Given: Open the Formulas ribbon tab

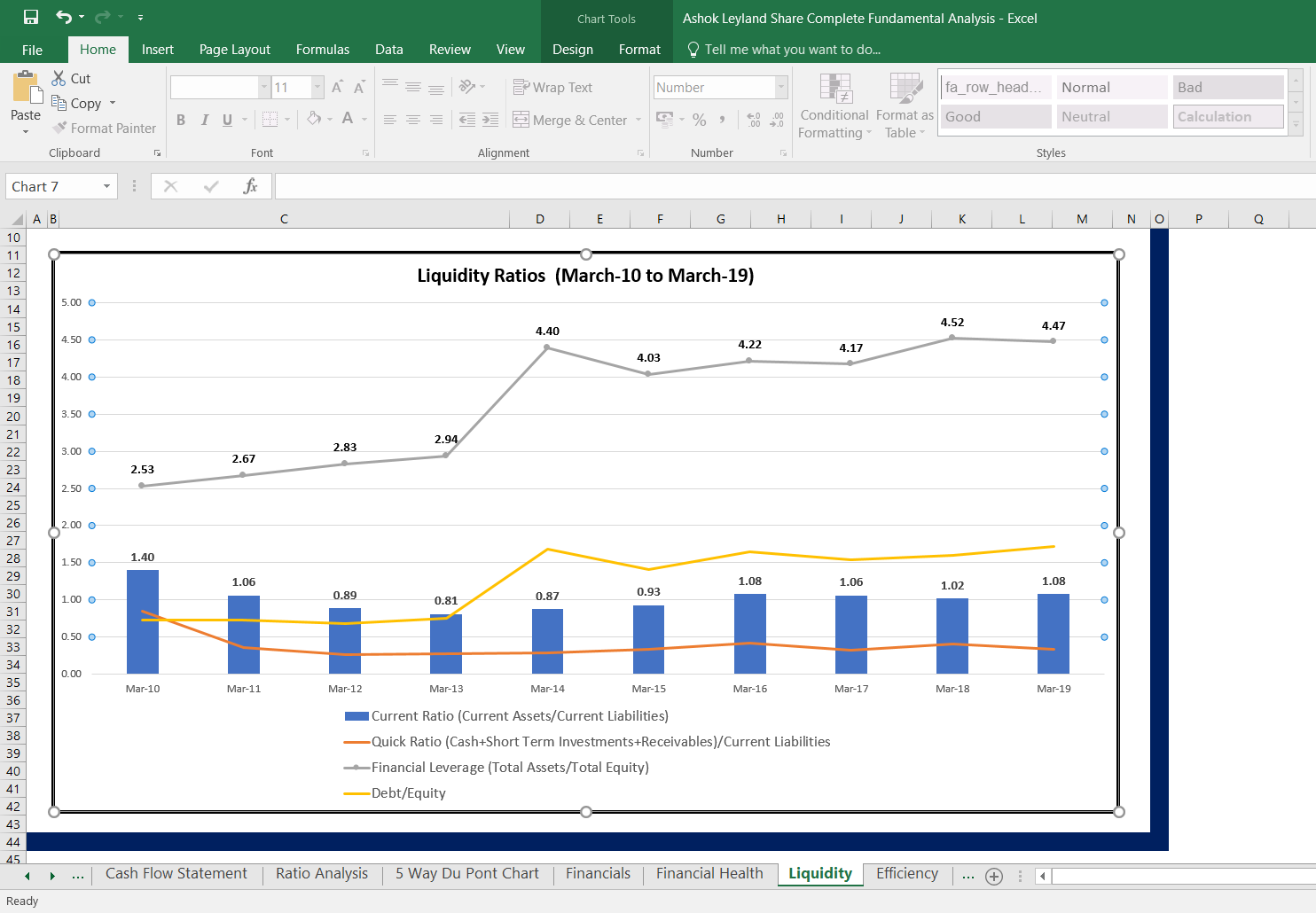Looking at the screenshot, I should 323,50.
